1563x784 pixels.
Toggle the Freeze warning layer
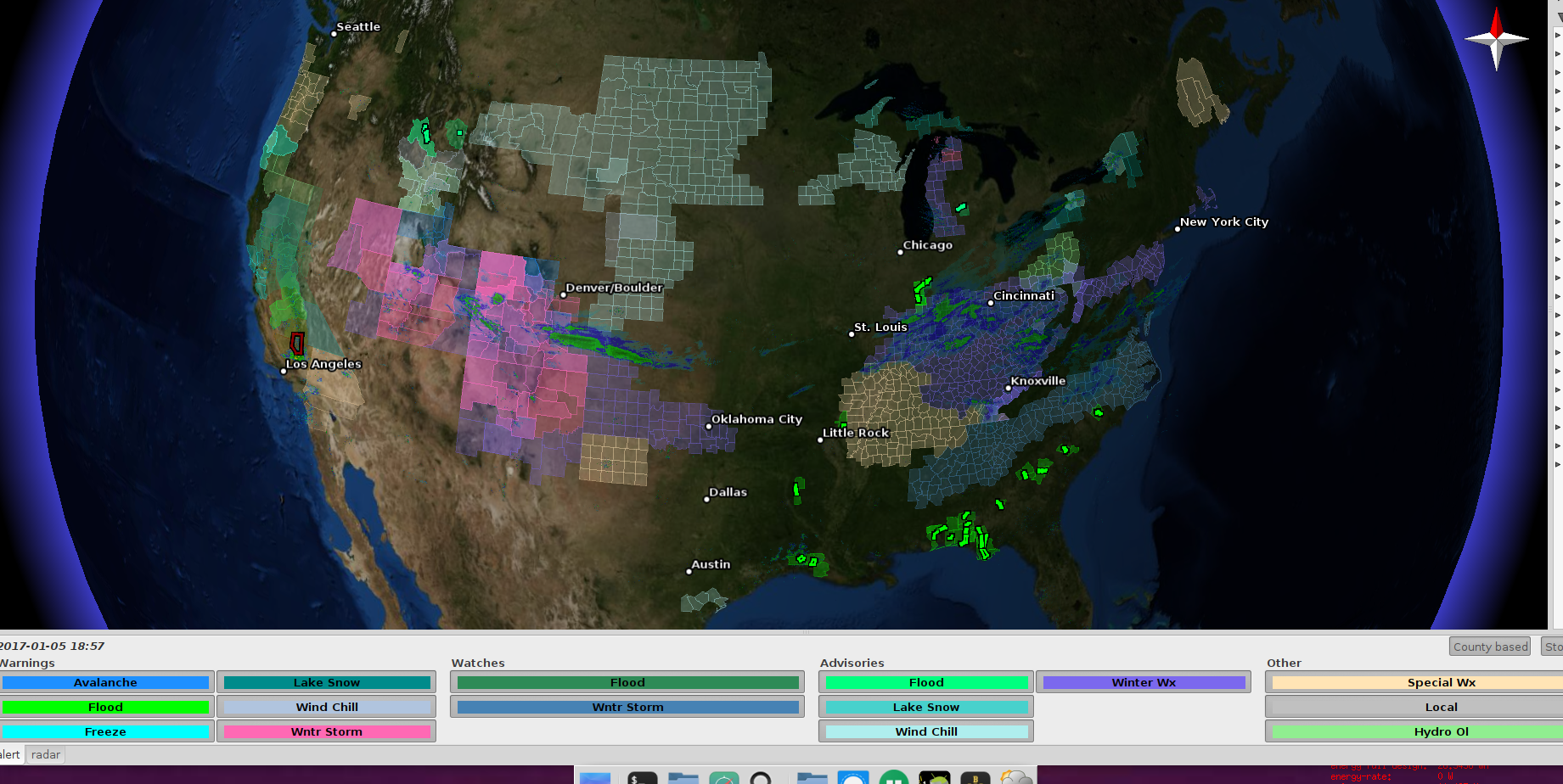(105, 731)
